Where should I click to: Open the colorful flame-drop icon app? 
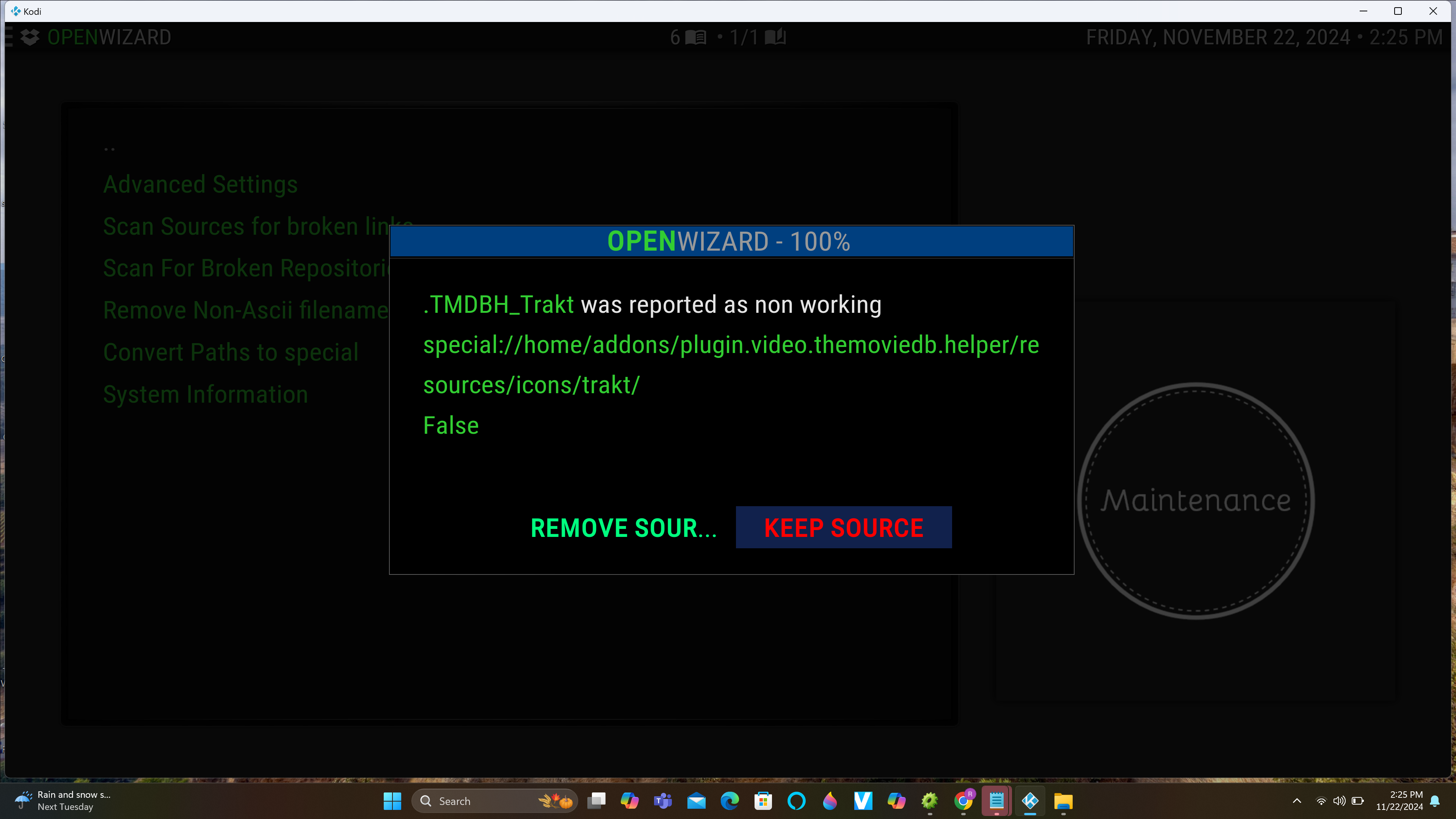[x=830, y=801]
